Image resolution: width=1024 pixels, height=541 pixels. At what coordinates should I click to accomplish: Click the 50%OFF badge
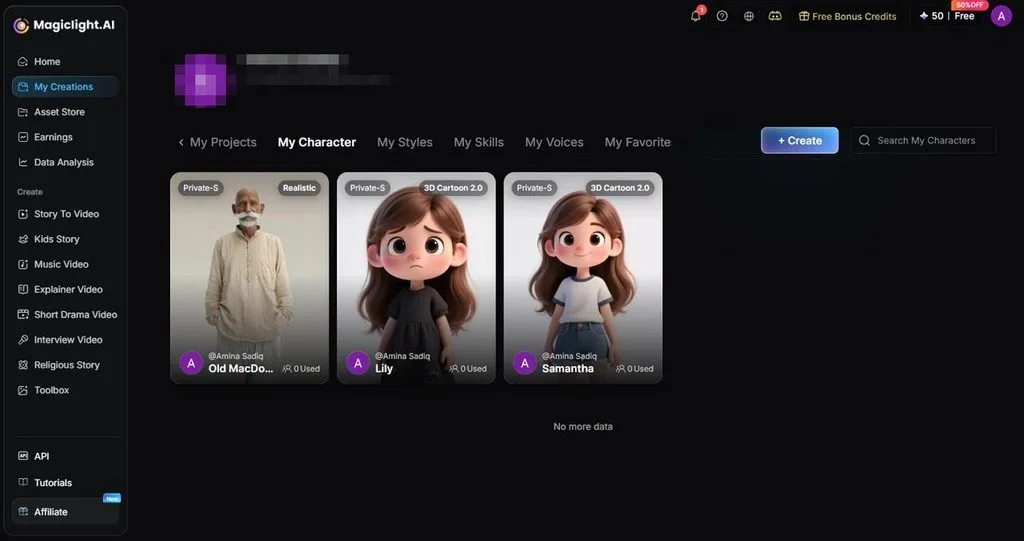click(970, 5)
